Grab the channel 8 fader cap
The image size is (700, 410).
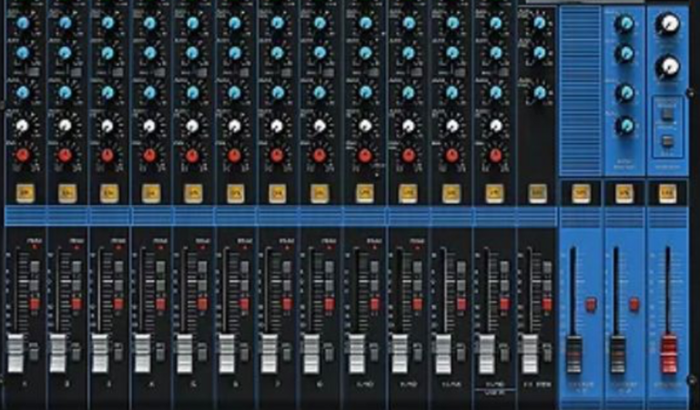click(312, 352)
